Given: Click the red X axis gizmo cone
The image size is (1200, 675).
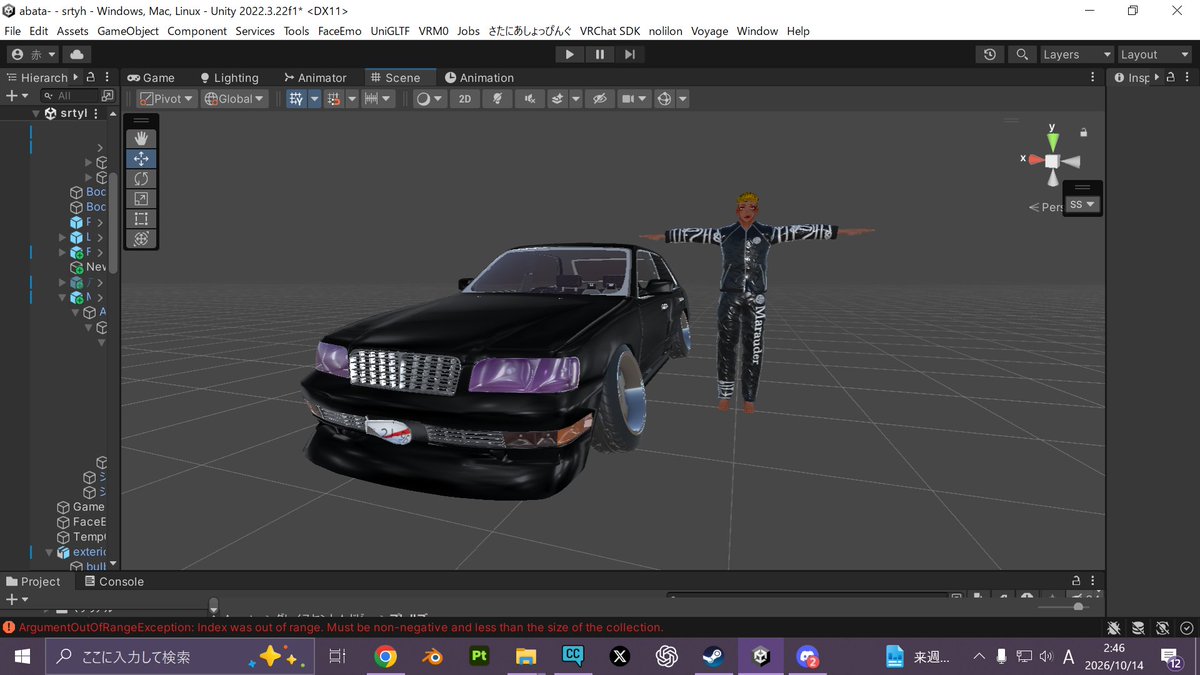Looking at the screenshot, I should 1036,160.
